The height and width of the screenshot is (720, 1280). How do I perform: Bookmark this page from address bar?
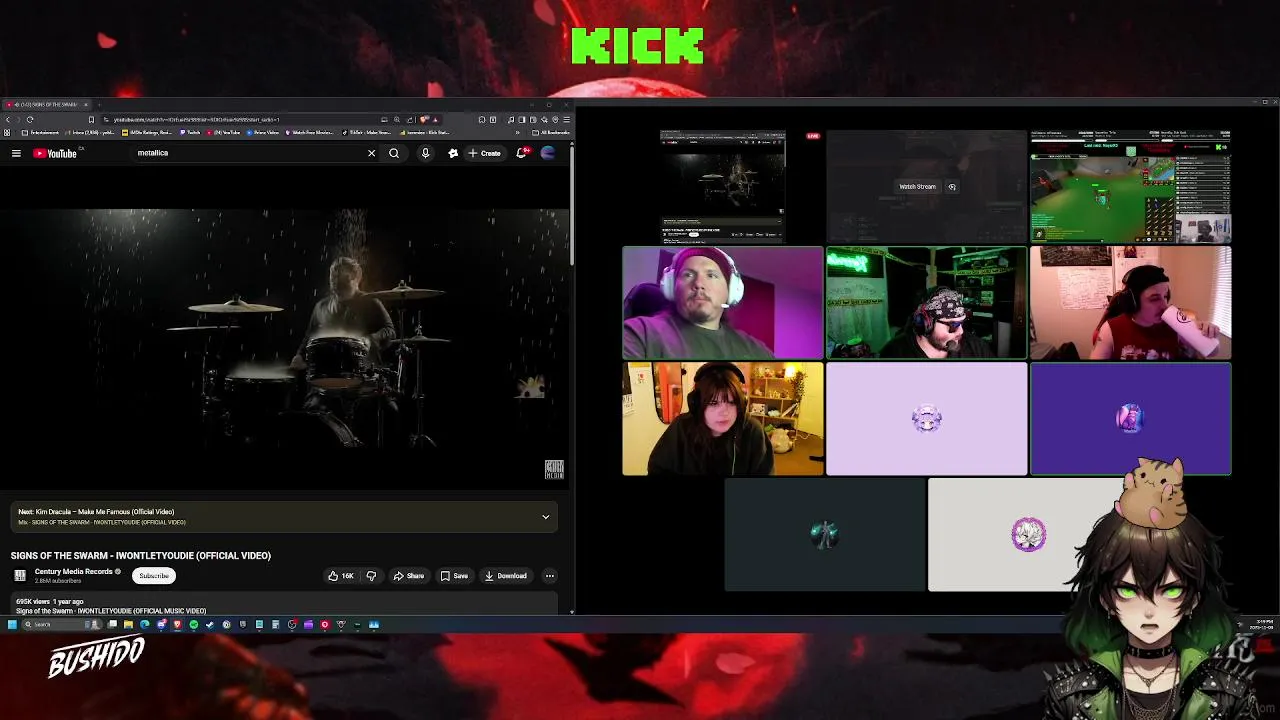point(91,120)
